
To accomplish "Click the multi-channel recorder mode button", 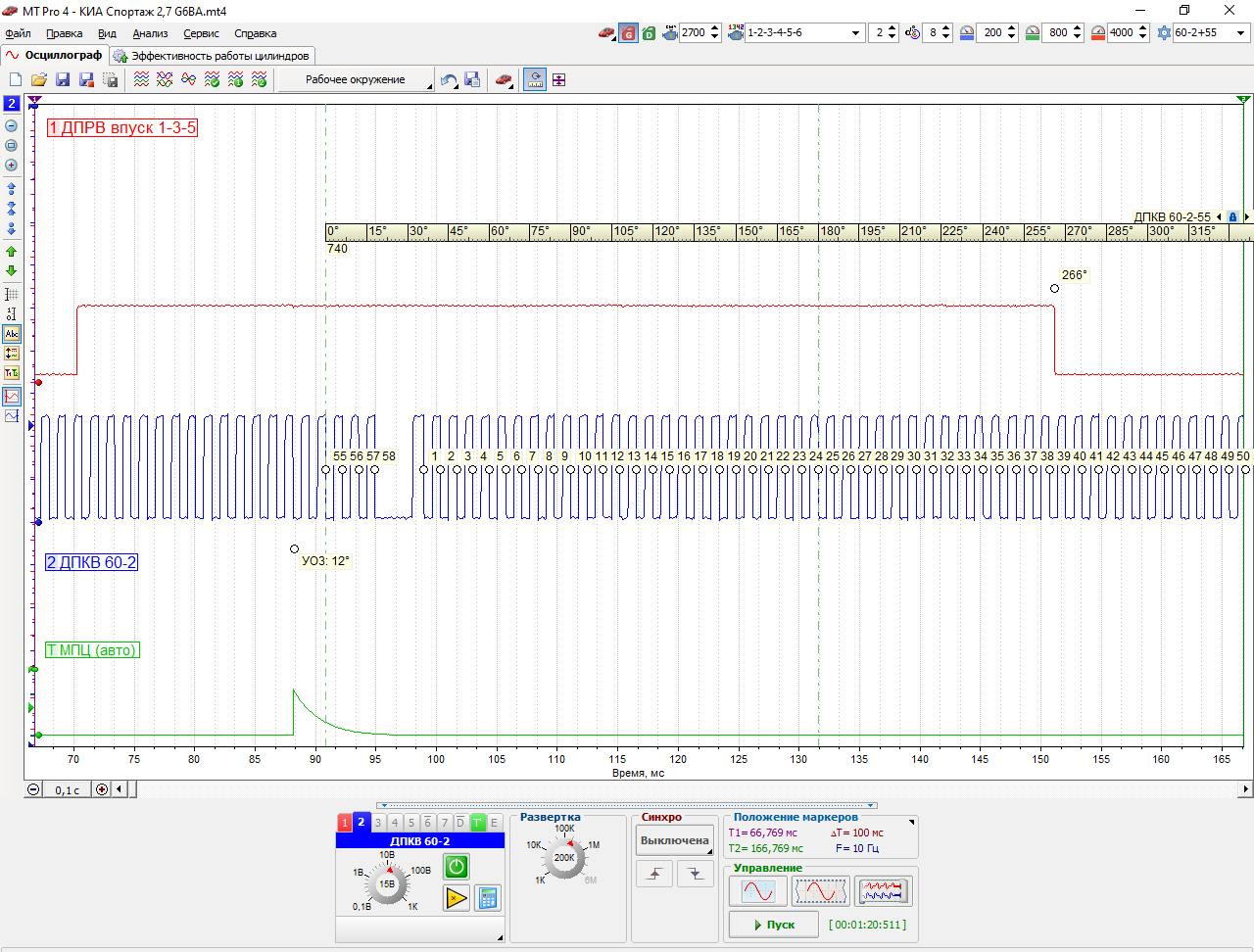I will click(x=884, y=891).
